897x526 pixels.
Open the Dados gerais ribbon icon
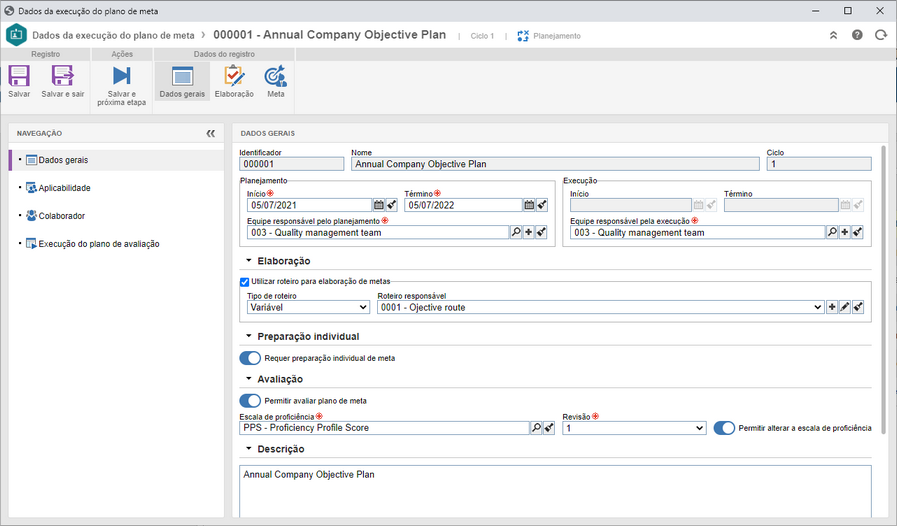pyautogui.click(x=182, y=76)
